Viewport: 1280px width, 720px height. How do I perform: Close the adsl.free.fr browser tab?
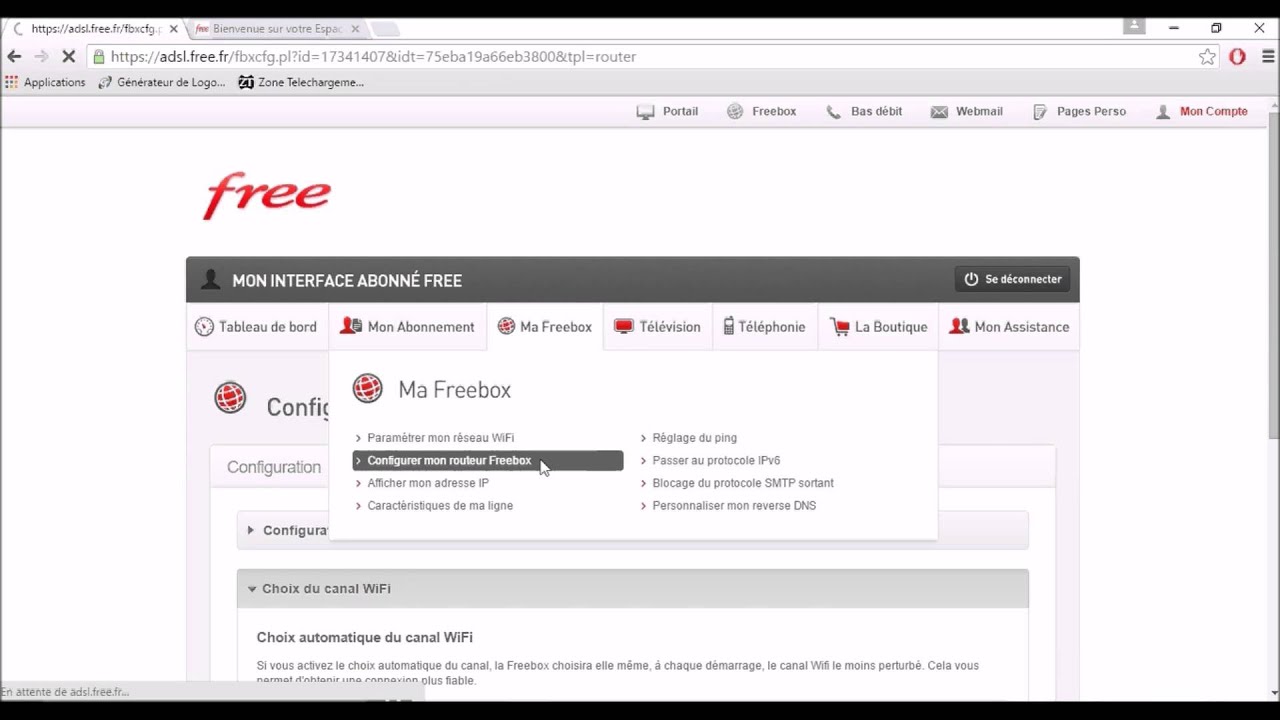click(173, 29)
